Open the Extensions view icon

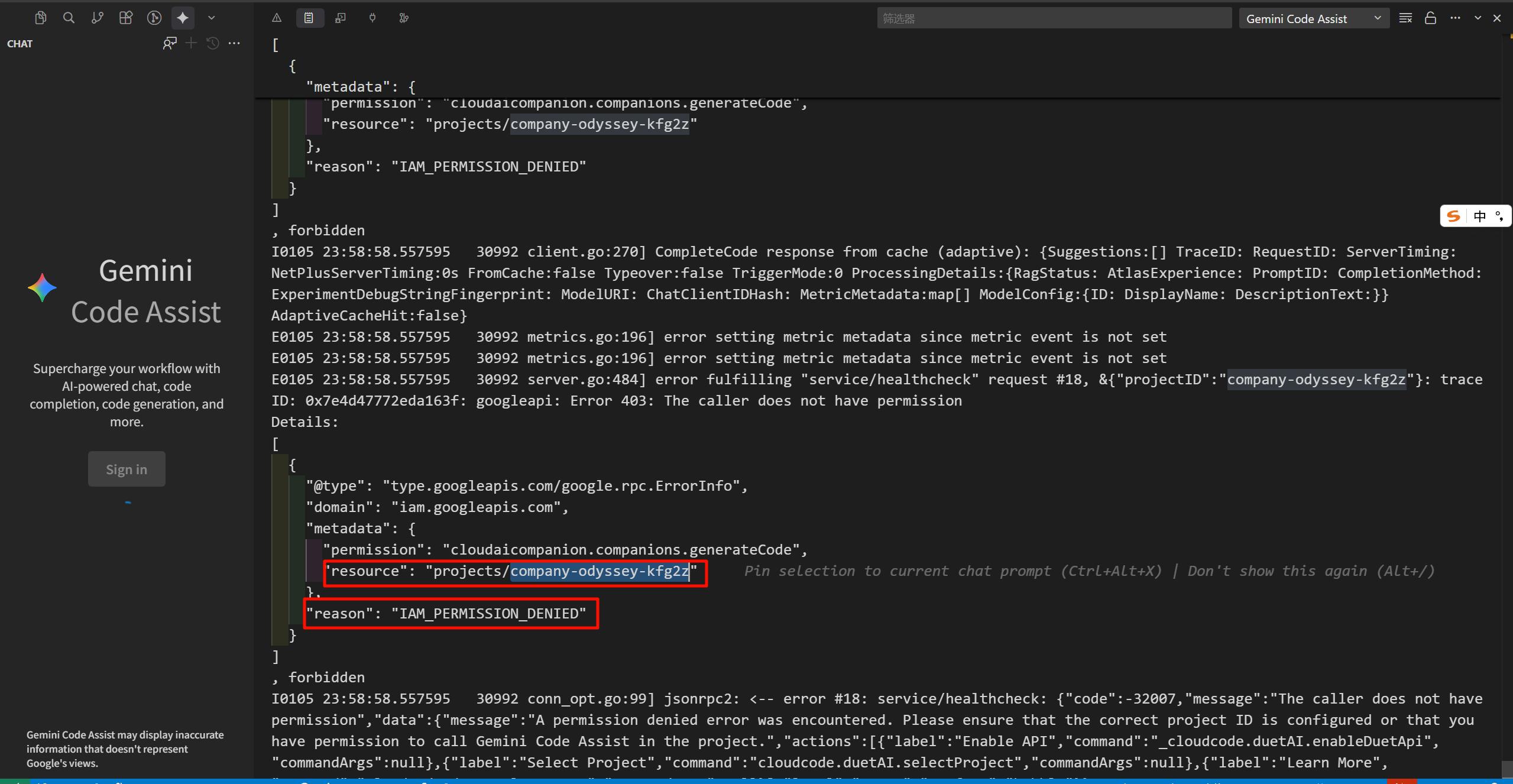pyautogui.click(x=125, y=18)
